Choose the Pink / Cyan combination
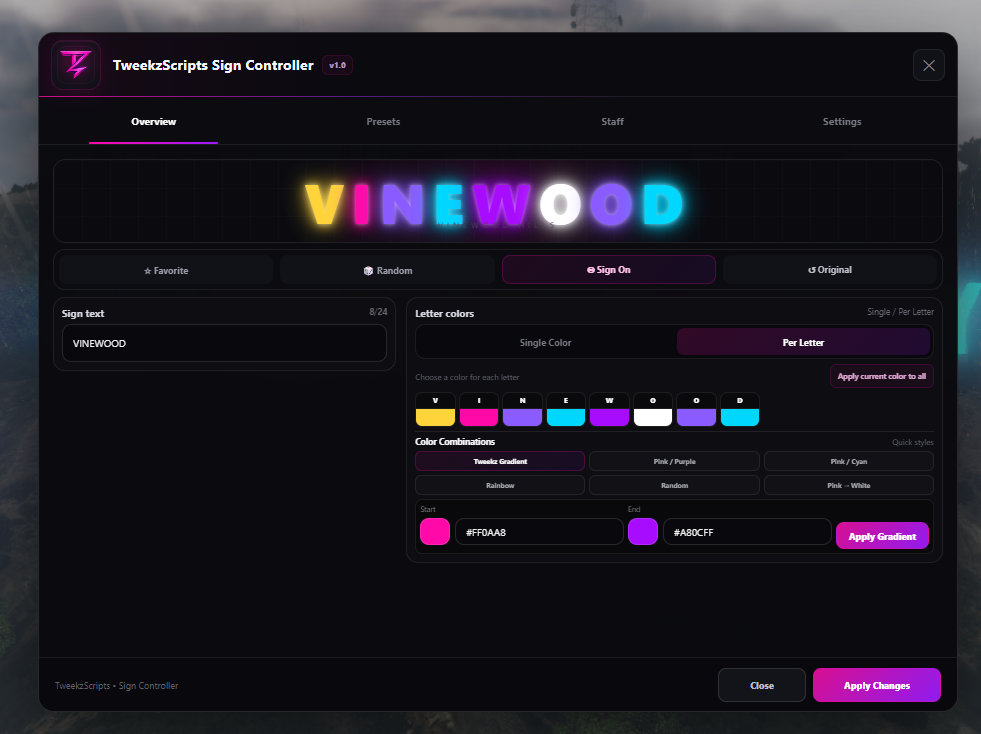The height and width of the screenshot is (734, 981). click(x=848, y=461)
